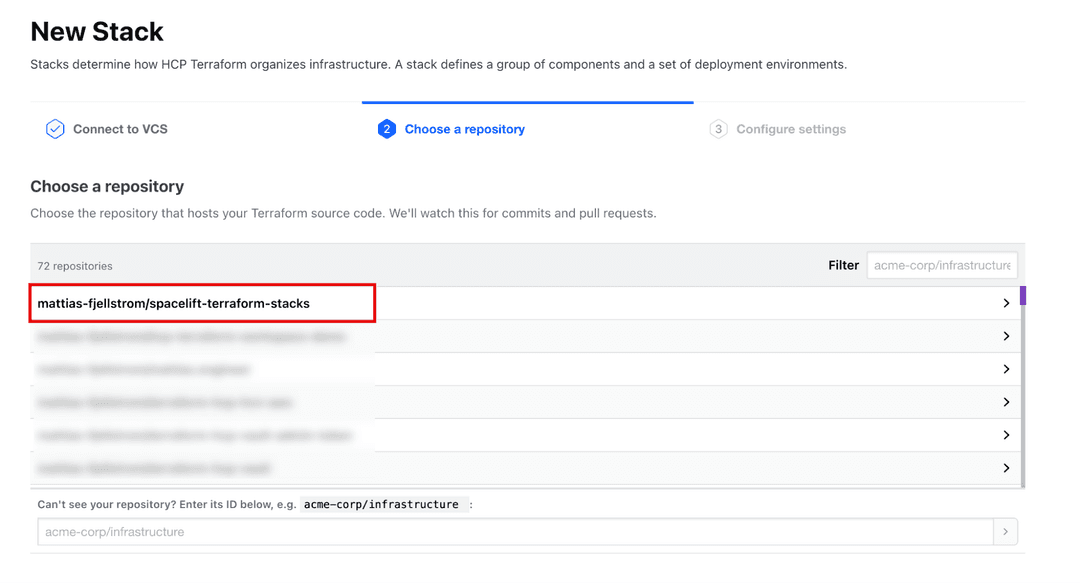
Task: Click the blue step progress bar
Action: coord(527,101)
